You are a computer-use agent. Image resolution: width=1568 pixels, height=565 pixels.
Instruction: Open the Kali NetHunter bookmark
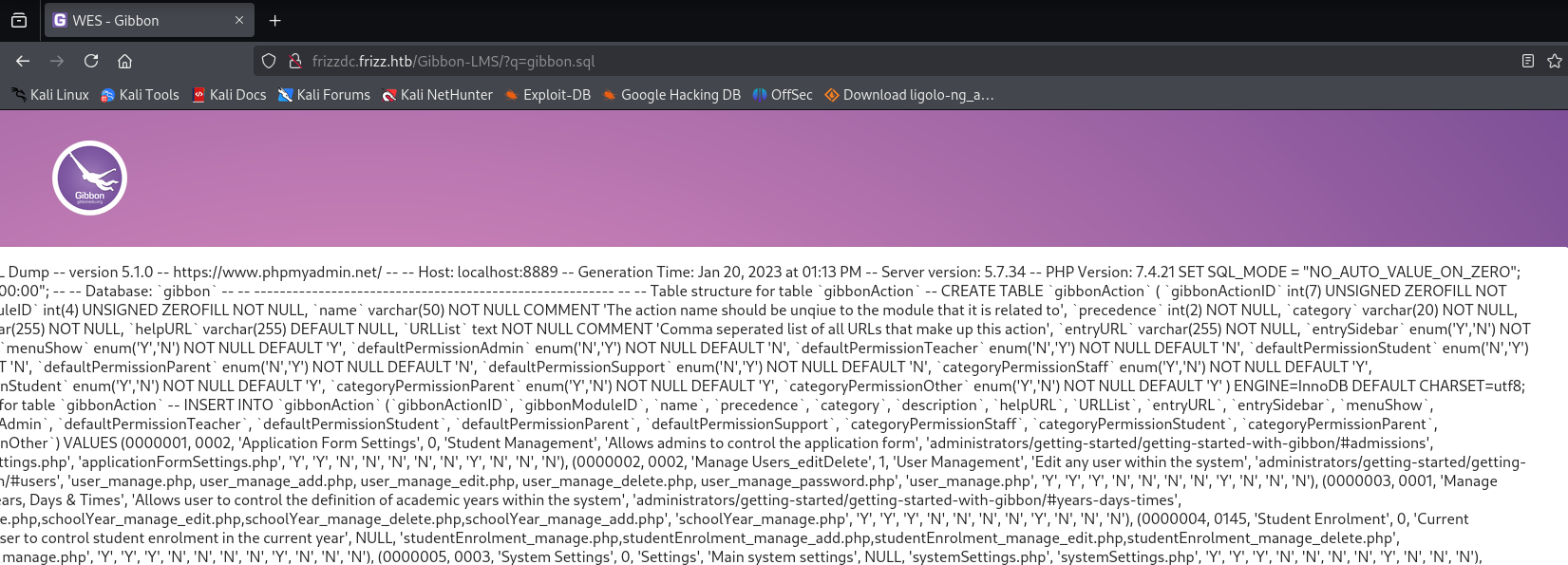pyautogui.click(x=437, y=95)
